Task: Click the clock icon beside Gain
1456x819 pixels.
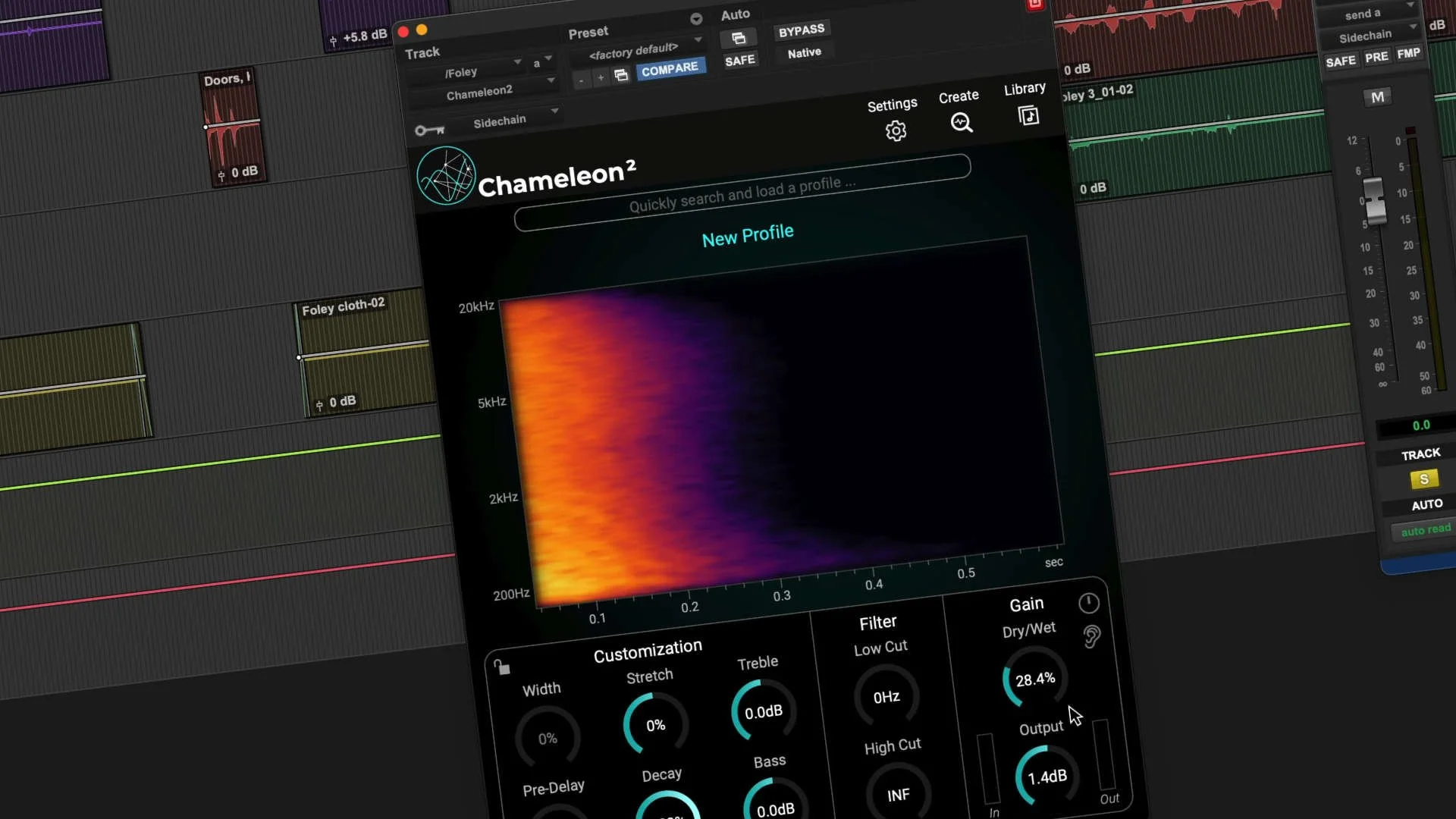Action: click(1089, 604)
